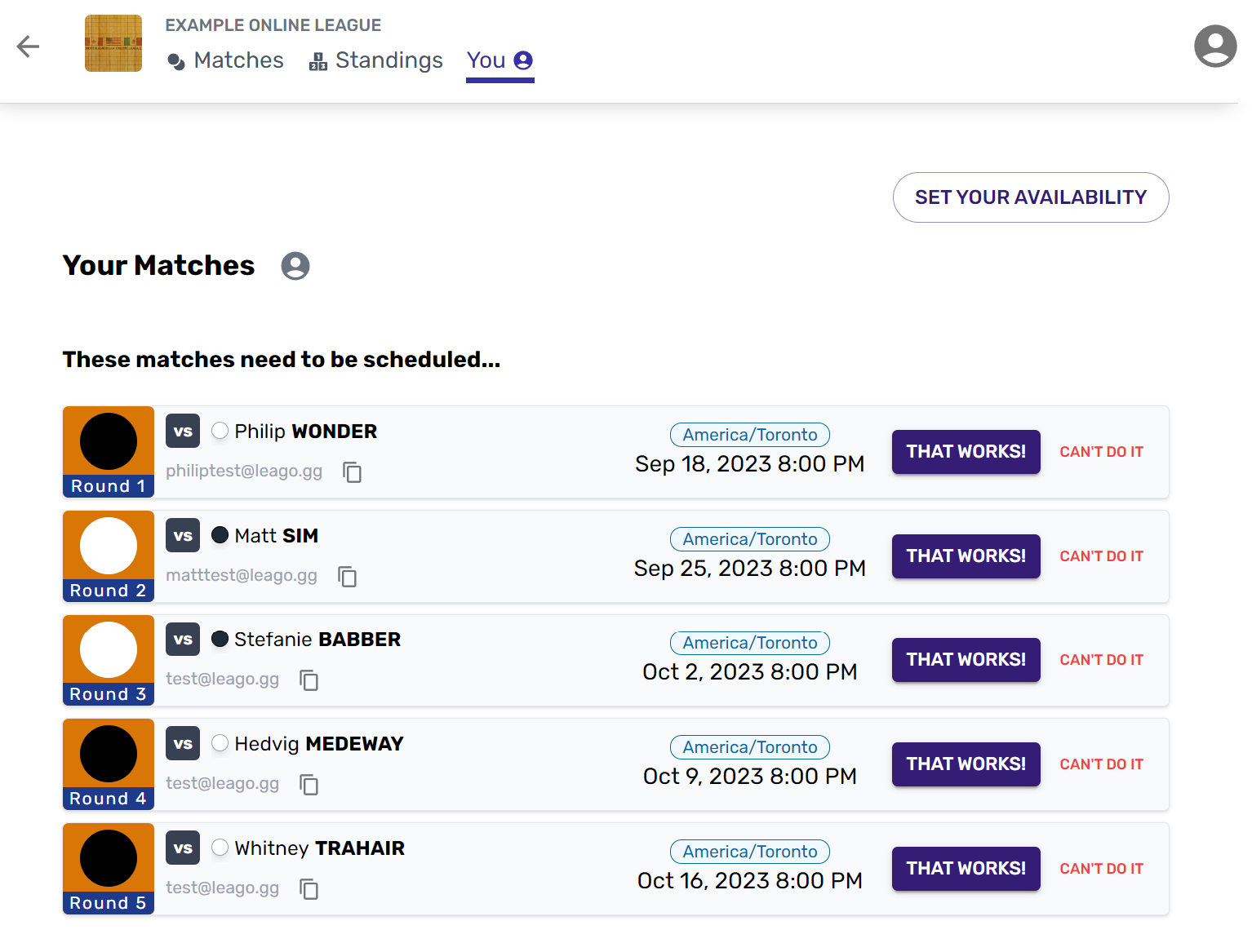
Task: Select the white stone circle next to Hedvig Medeway
Action: (219, 743)
